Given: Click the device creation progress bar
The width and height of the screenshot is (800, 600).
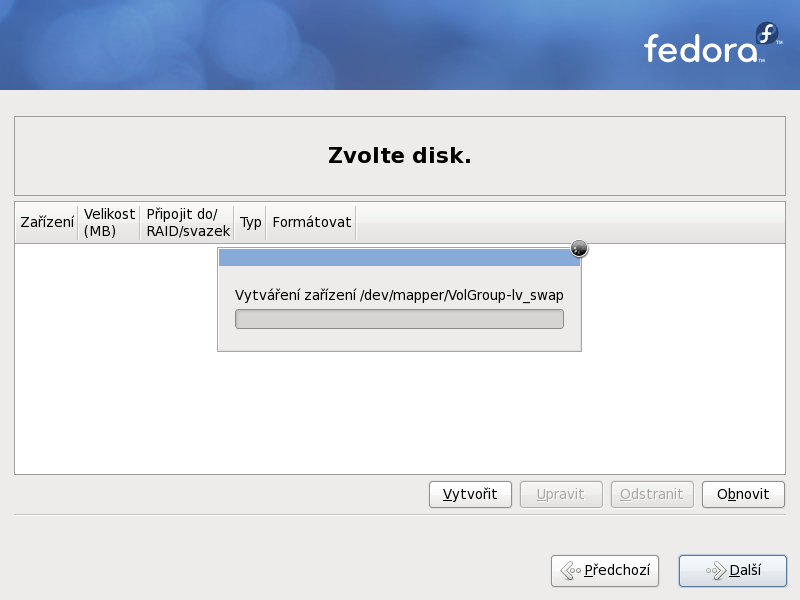Looking at the screenshot, I should click(x=399, y=319).
